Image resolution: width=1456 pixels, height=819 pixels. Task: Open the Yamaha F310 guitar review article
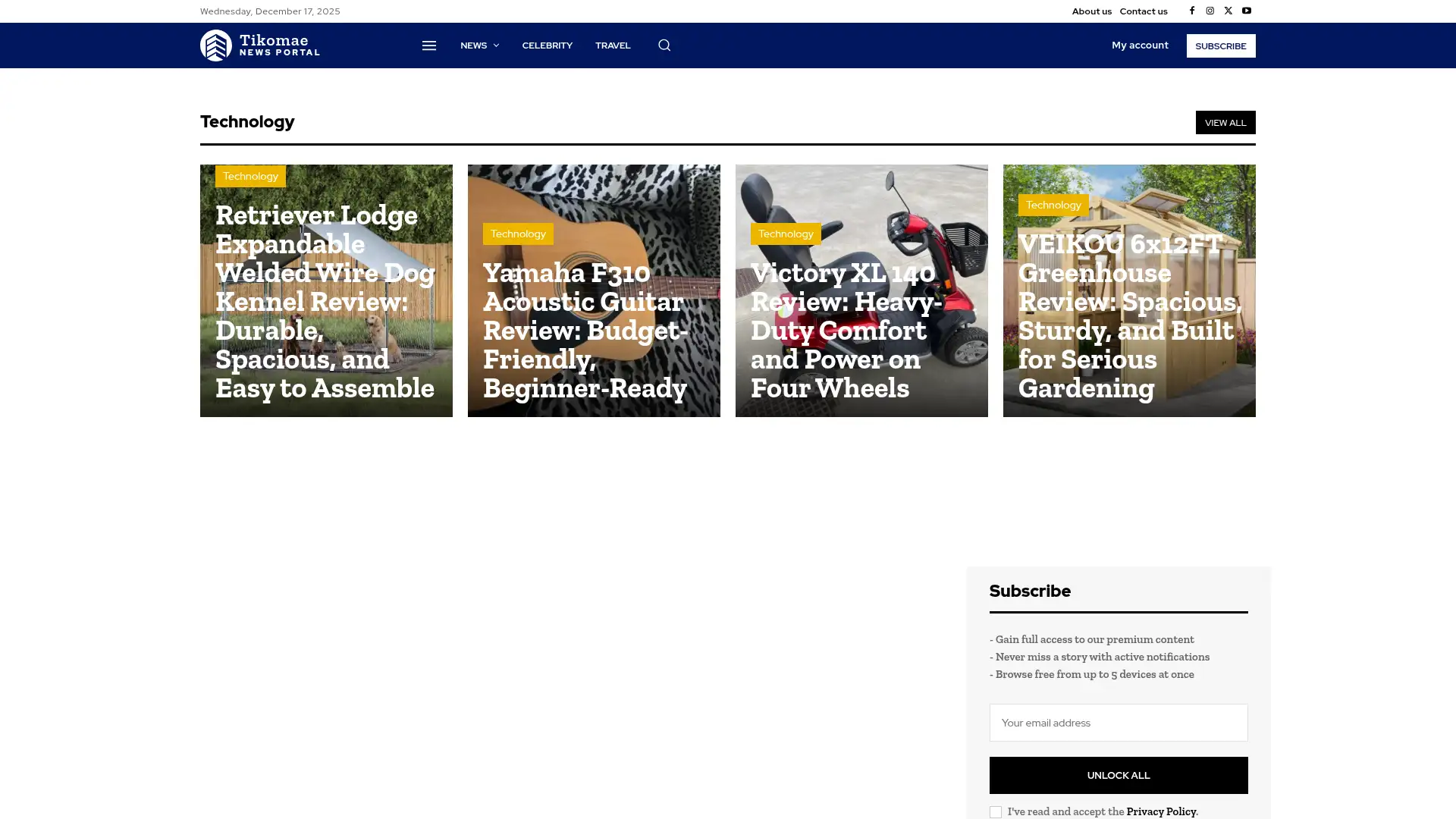585,331
